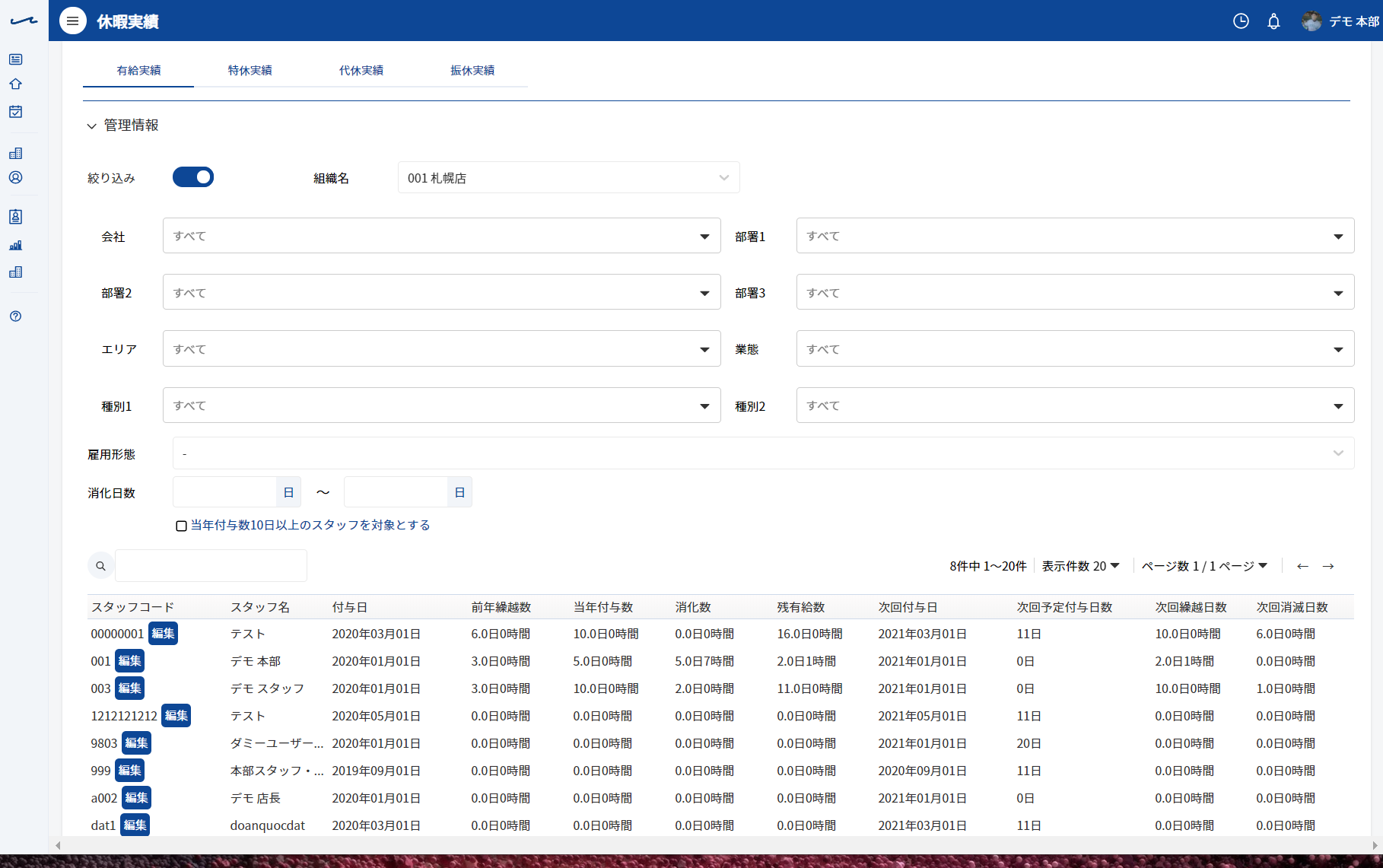Screen dimensions: 1383x868
Task: Toggle the 絞り込み filter switch
Action: click(x=193, y=177)
